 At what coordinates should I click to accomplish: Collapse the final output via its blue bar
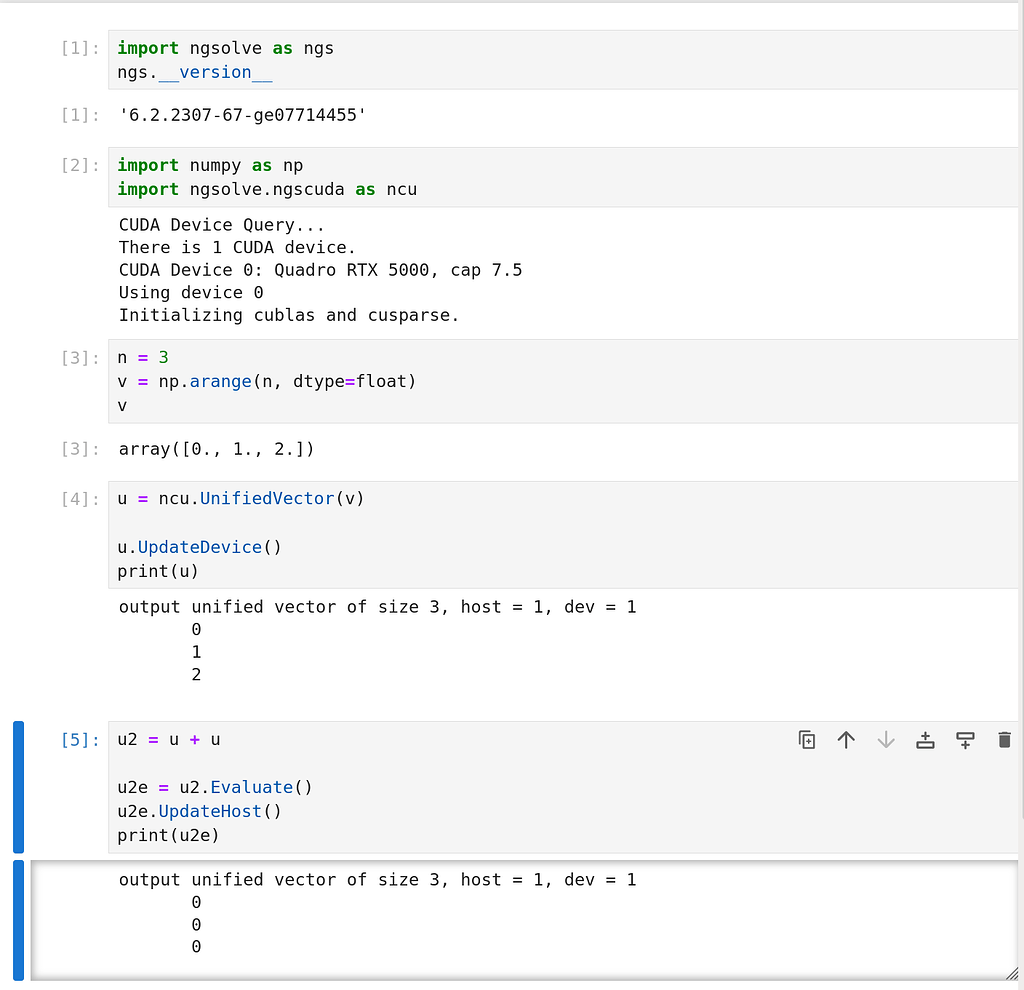click(x=17, y=915)
